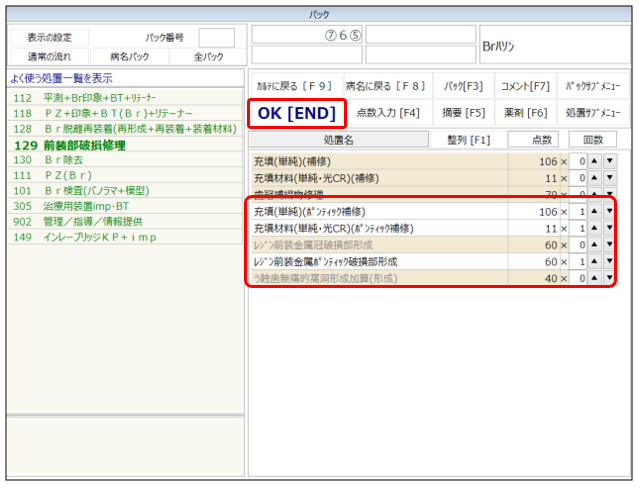
Task: Open the パック[F3] menu
Action: click(463, 85)
